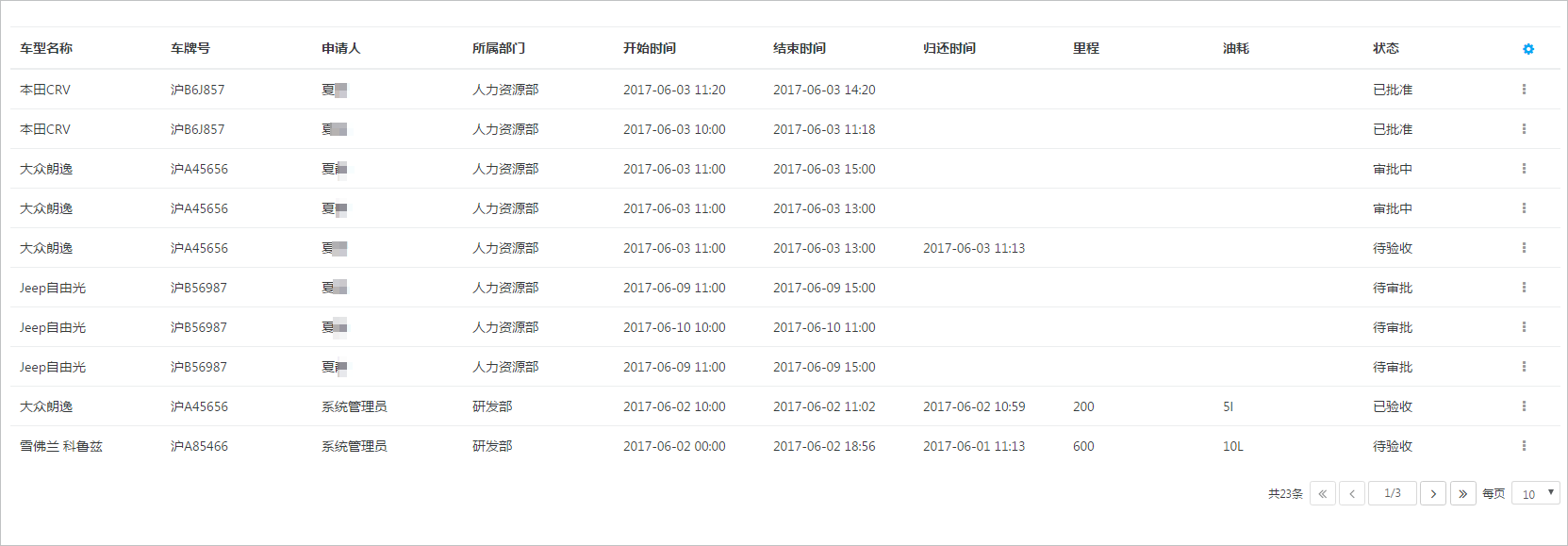Open actions menu for 已验收 大众朗逸 row
The width and height of the screenshot is (1568, 546).
pos(1524,406)
